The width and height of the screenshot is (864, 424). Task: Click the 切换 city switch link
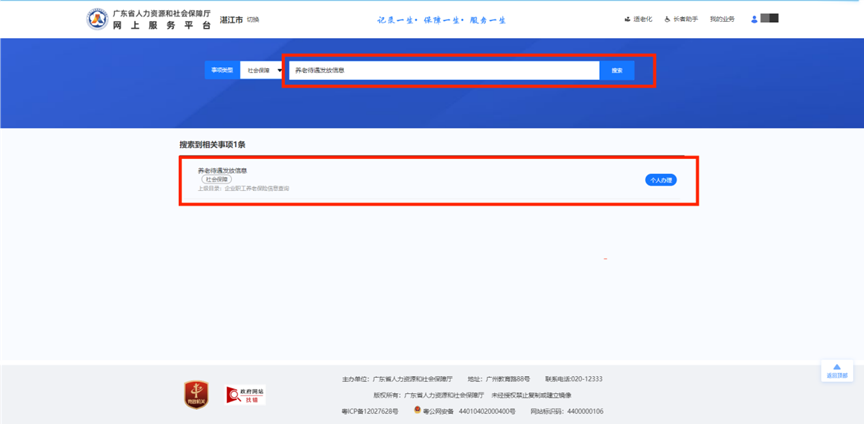[252, 19]
